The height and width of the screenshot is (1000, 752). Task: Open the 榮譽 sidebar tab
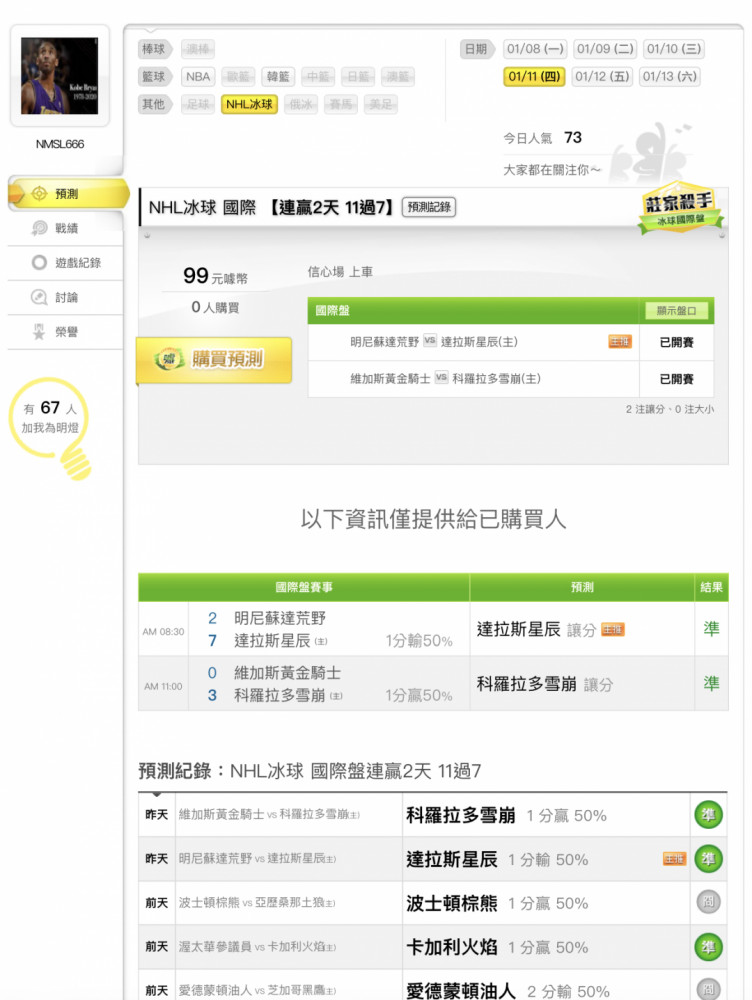tap(64, 332)
